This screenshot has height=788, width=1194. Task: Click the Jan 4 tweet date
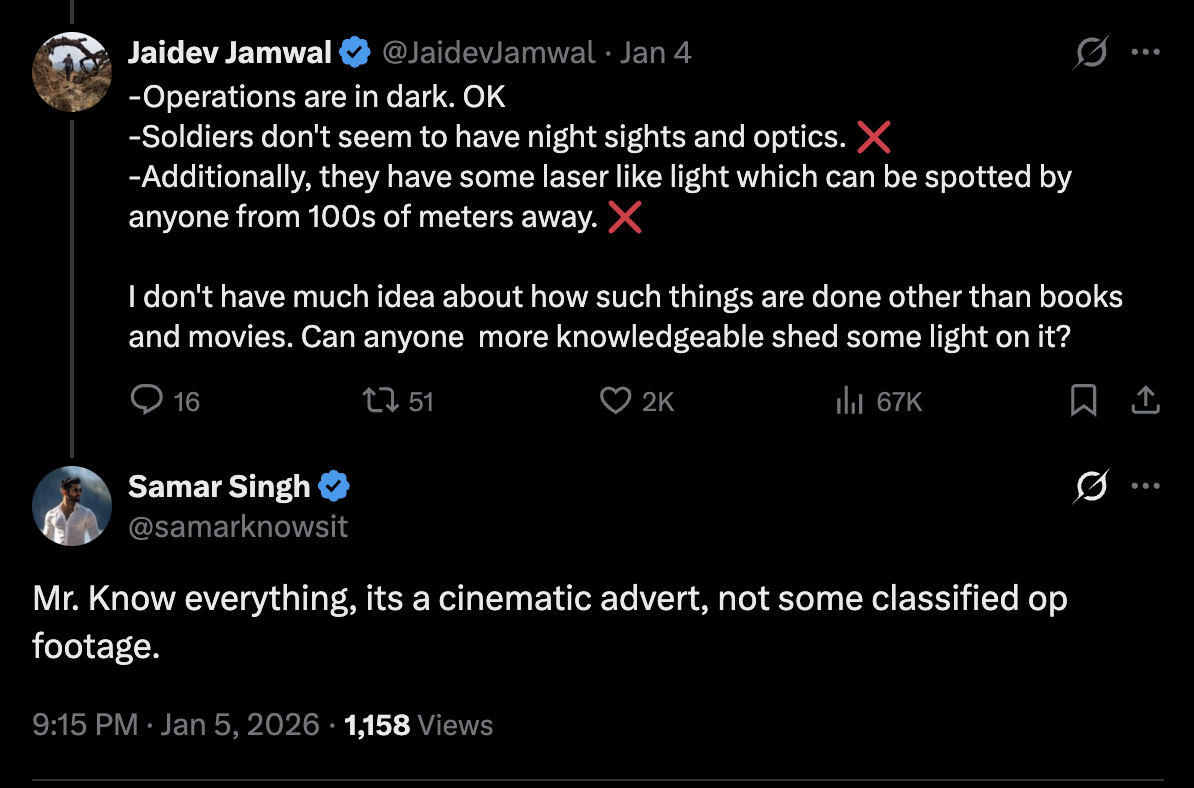[x=655, y=53]
